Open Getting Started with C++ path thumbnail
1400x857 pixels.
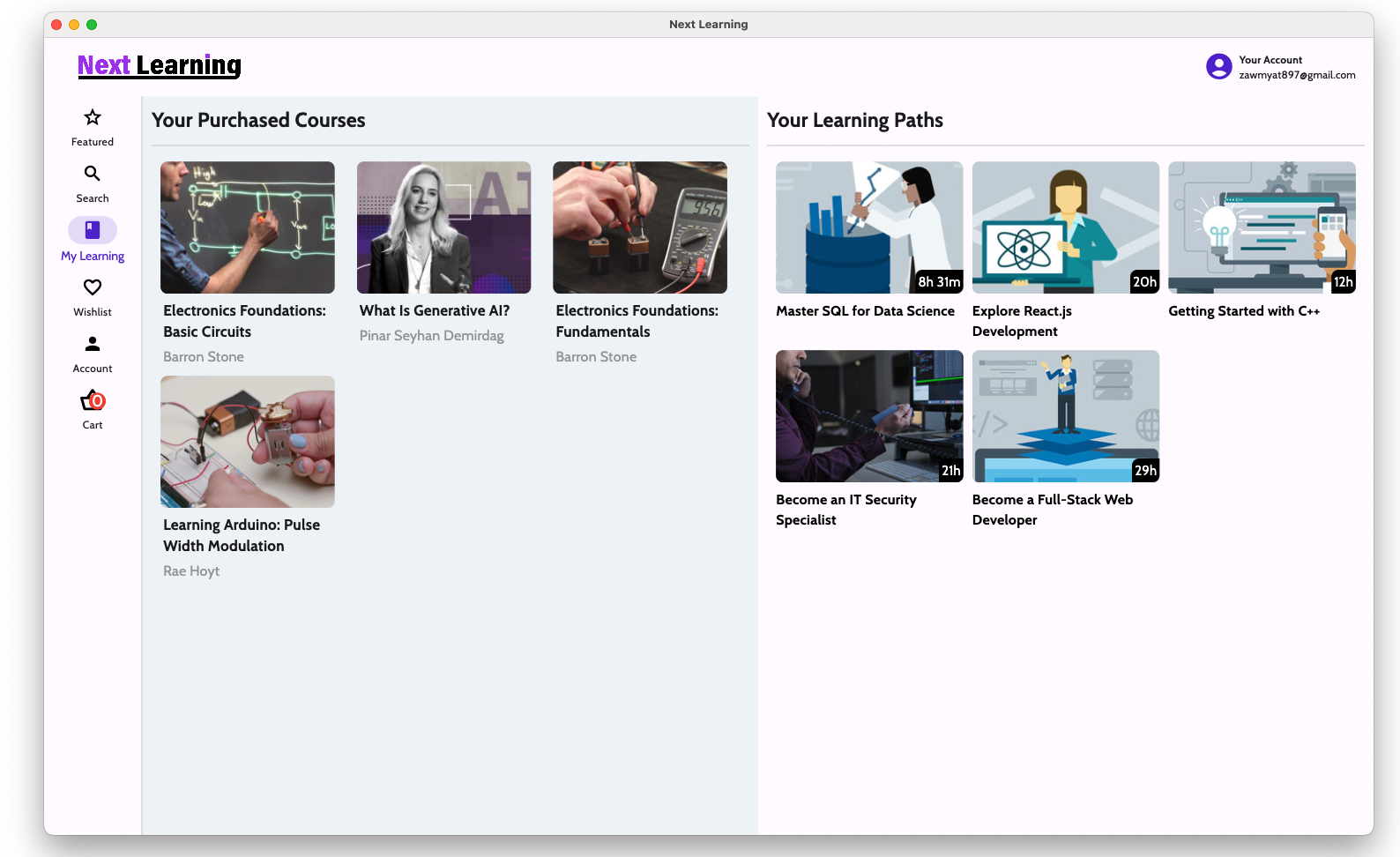[x=1262, y=227]
